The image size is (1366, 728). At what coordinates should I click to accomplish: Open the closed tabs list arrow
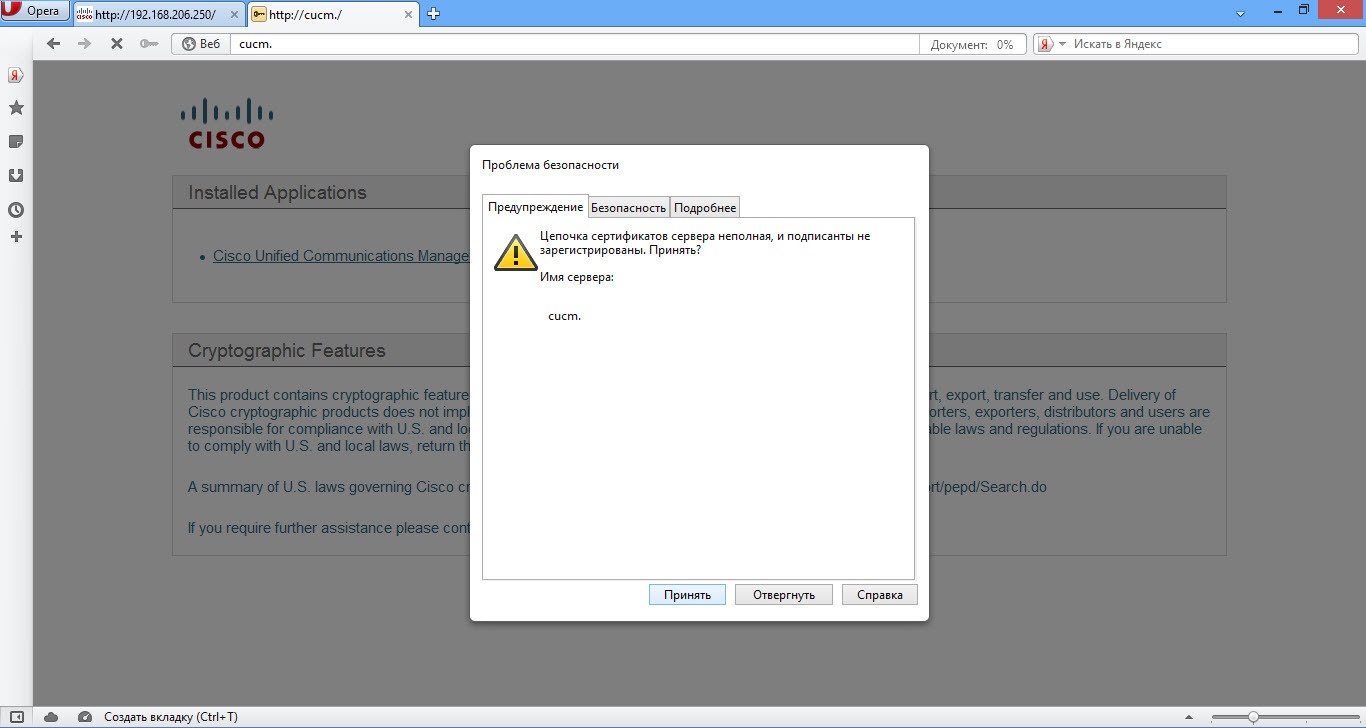1240,14
